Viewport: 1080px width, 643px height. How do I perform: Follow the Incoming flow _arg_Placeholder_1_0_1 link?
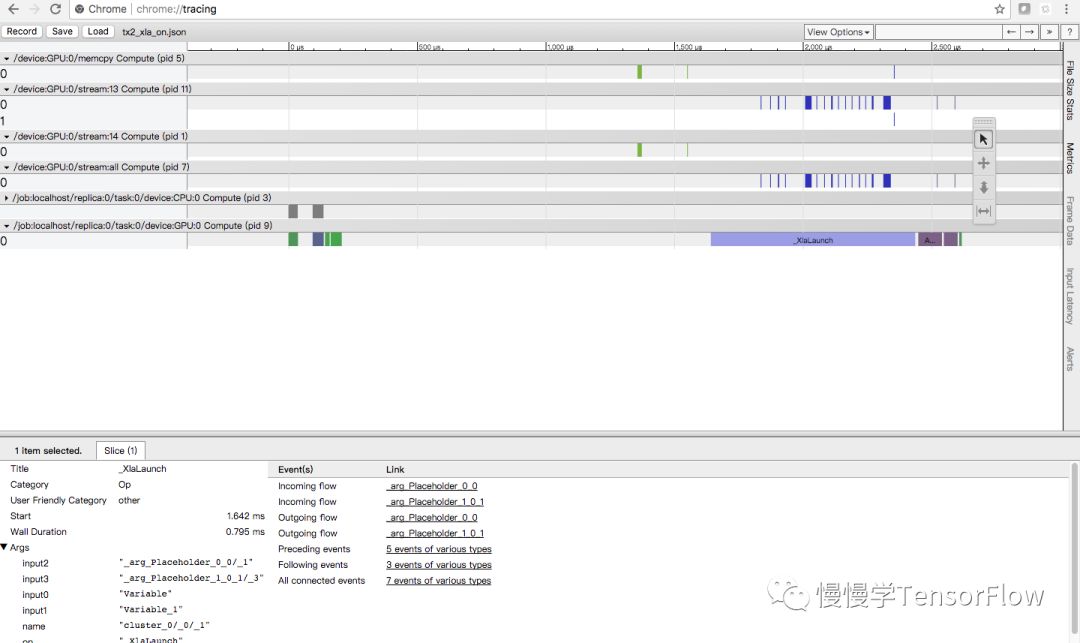click(435, 502)
